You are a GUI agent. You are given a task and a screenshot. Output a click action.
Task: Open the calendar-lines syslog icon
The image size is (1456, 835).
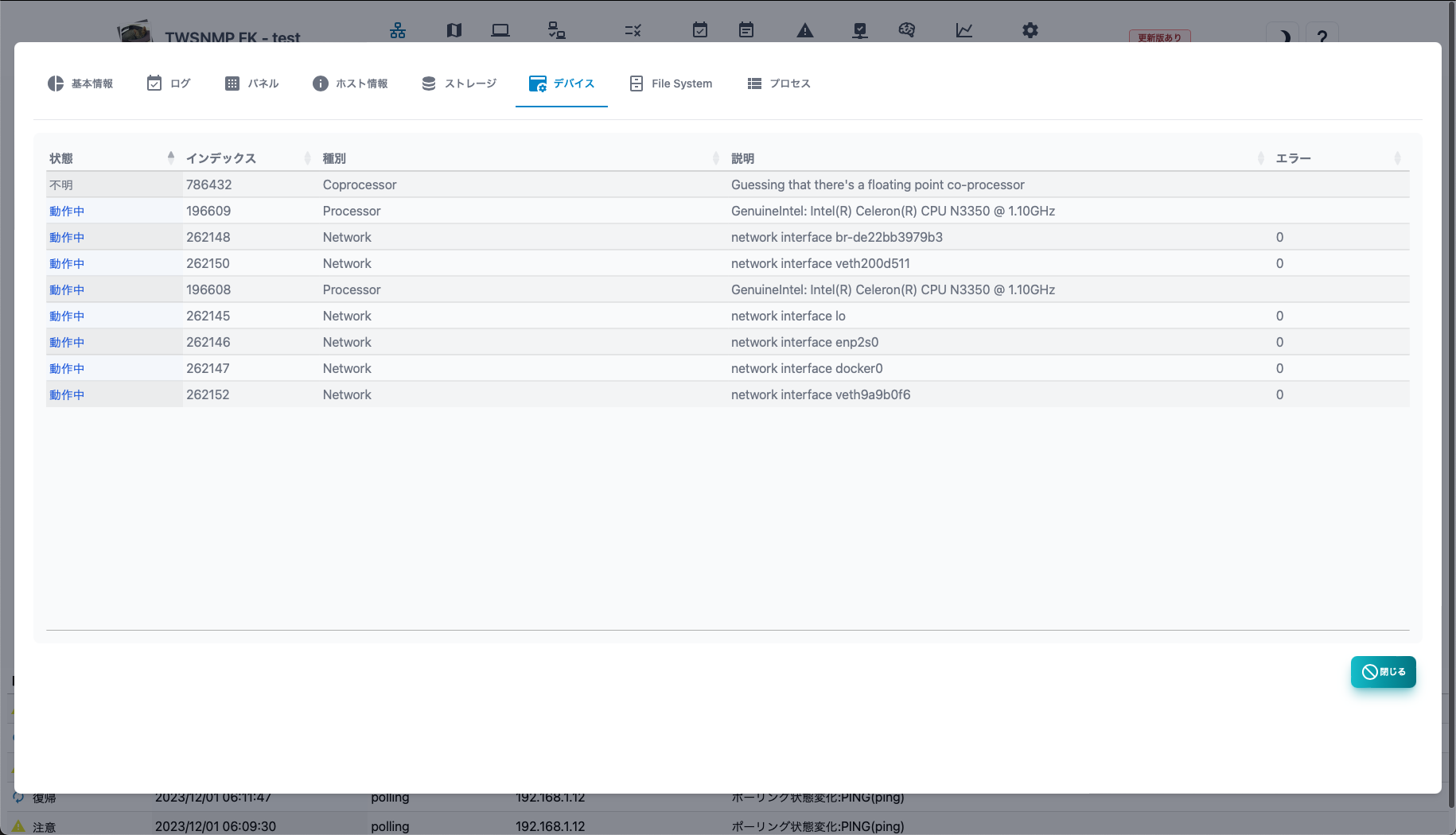point(746,30)
